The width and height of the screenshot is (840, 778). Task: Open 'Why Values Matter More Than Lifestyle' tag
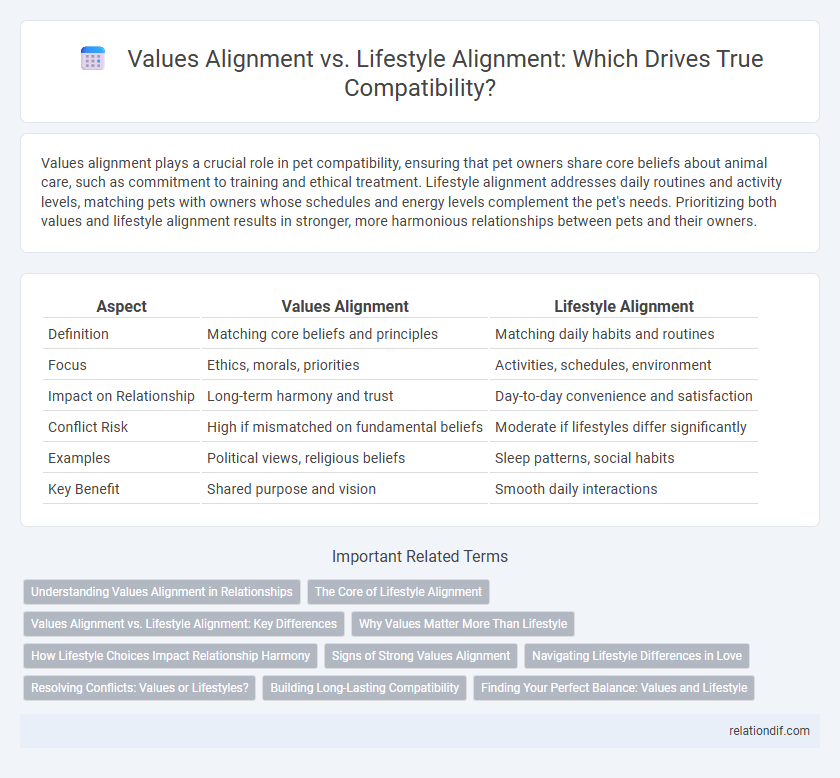pos(463,624)
